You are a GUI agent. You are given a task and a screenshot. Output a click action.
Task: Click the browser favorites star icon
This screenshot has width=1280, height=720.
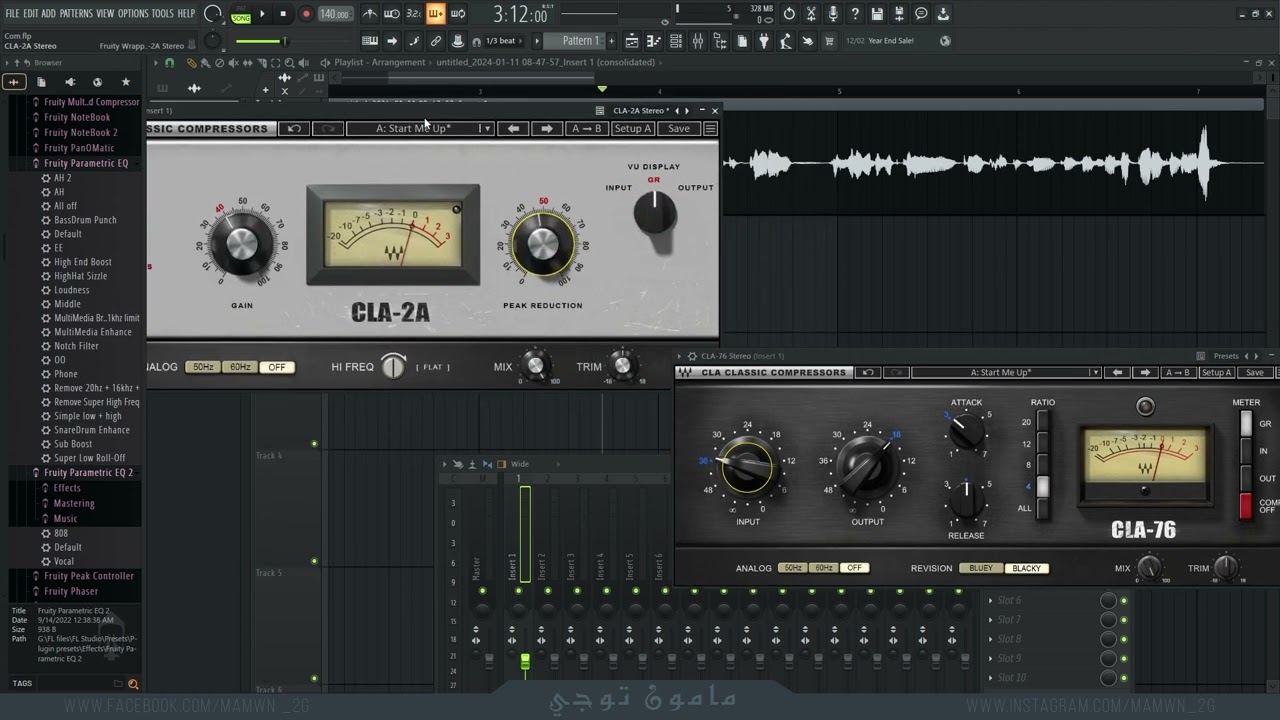coord(125,82)
